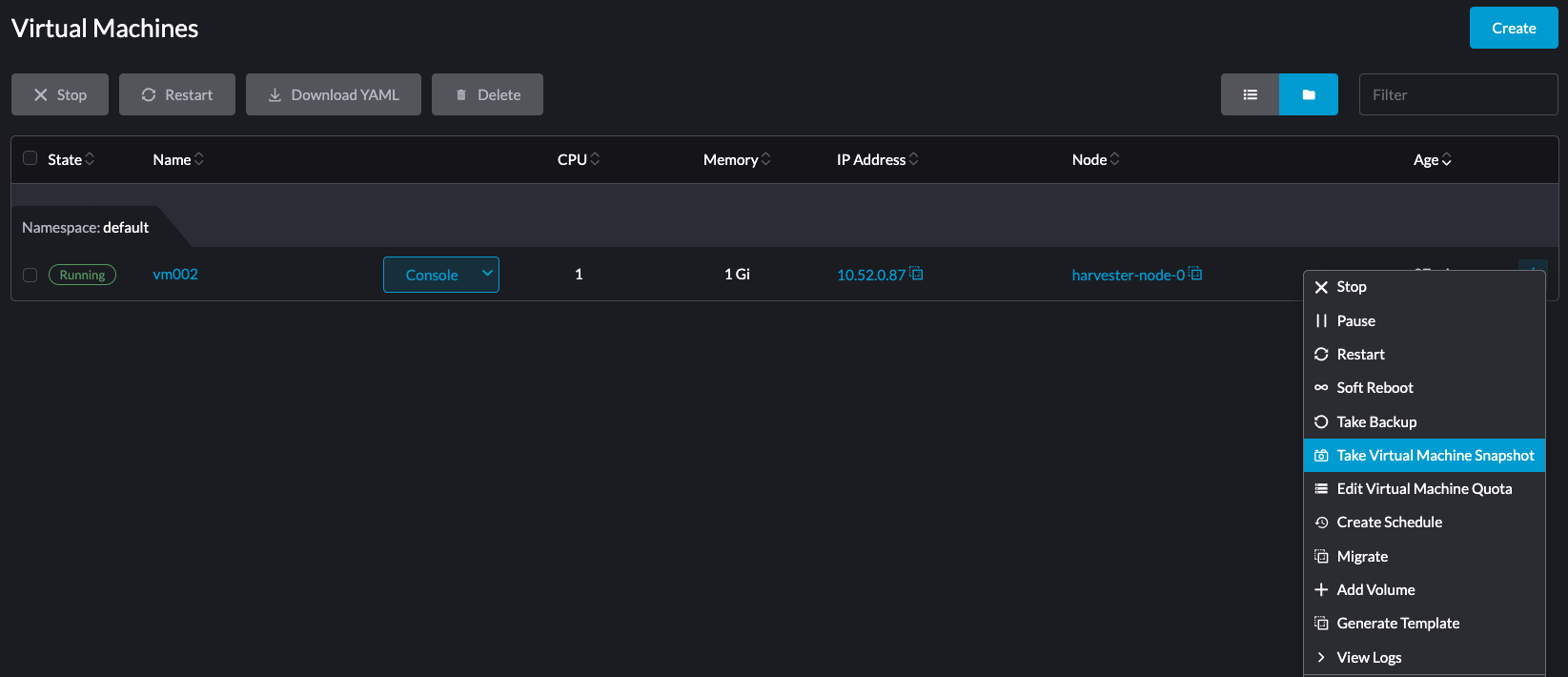The width and height of the screenshot is (1568, 677).
Task: Click the Pause icon in context menu
Action: tap(1321, 321)
